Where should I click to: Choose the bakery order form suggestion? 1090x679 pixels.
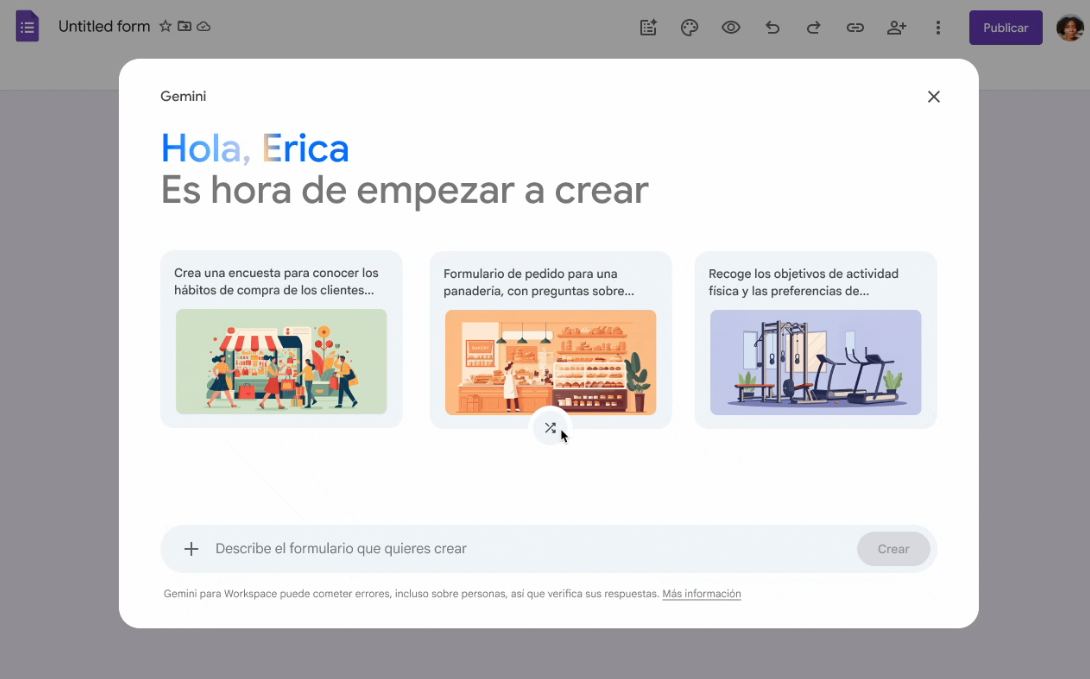click(x=550, y=339)
